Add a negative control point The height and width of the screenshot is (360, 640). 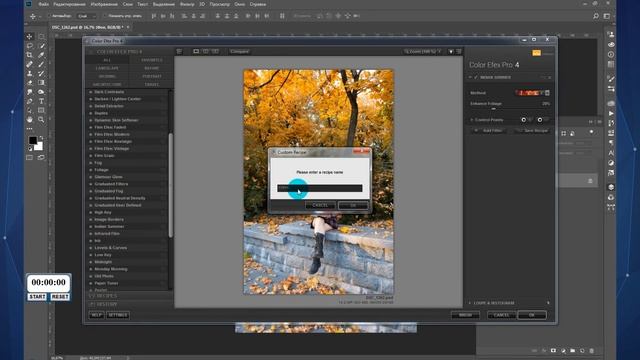(540, 120)
